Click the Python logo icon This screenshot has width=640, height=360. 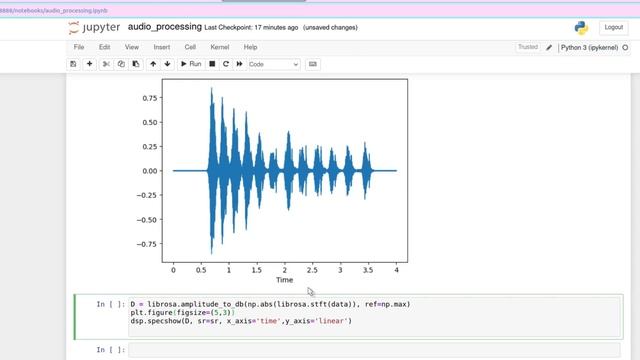coord(581,28)
